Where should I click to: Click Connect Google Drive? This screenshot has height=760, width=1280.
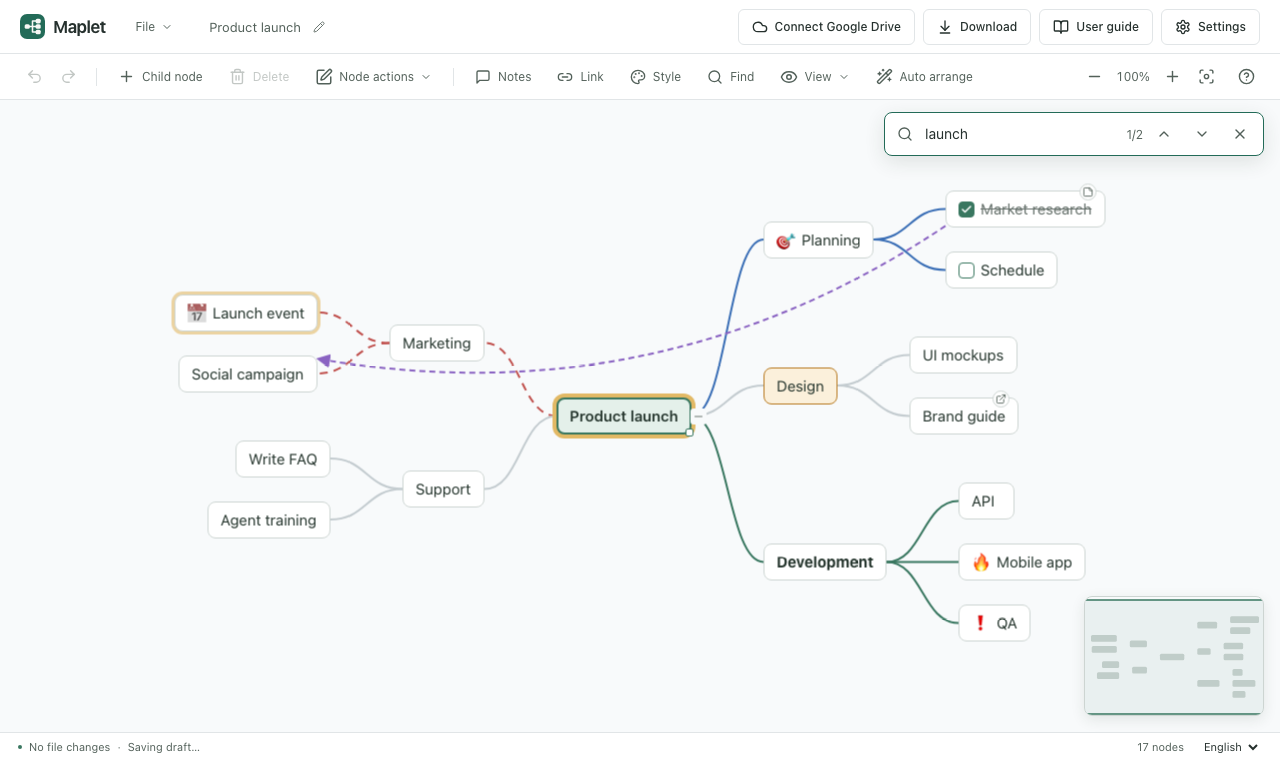pos(826,27)
